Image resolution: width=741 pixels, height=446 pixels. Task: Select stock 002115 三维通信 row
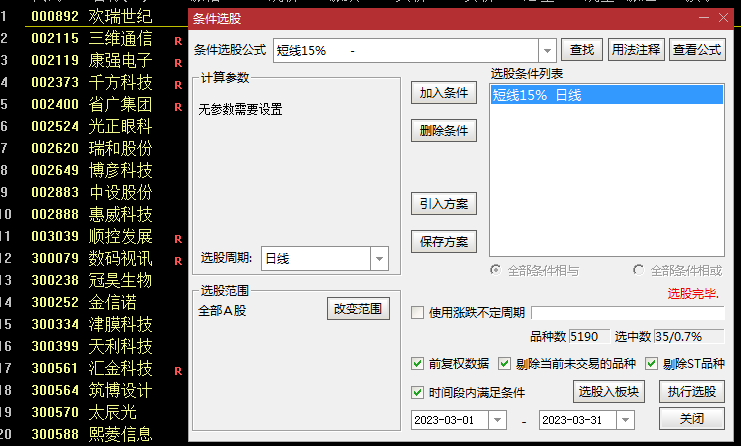(92, 38)
